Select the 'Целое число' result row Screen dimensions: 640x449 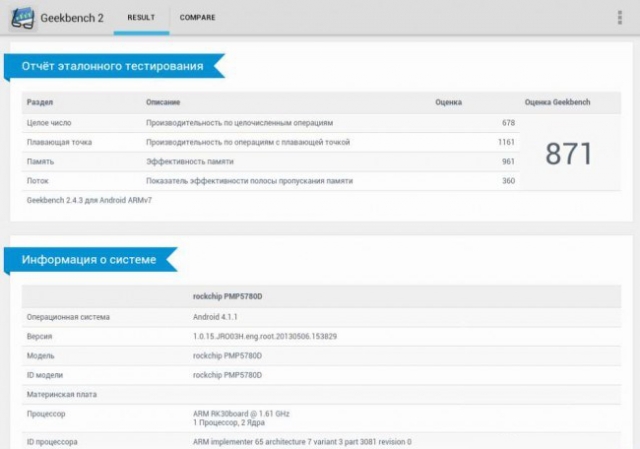pos(270,123)
